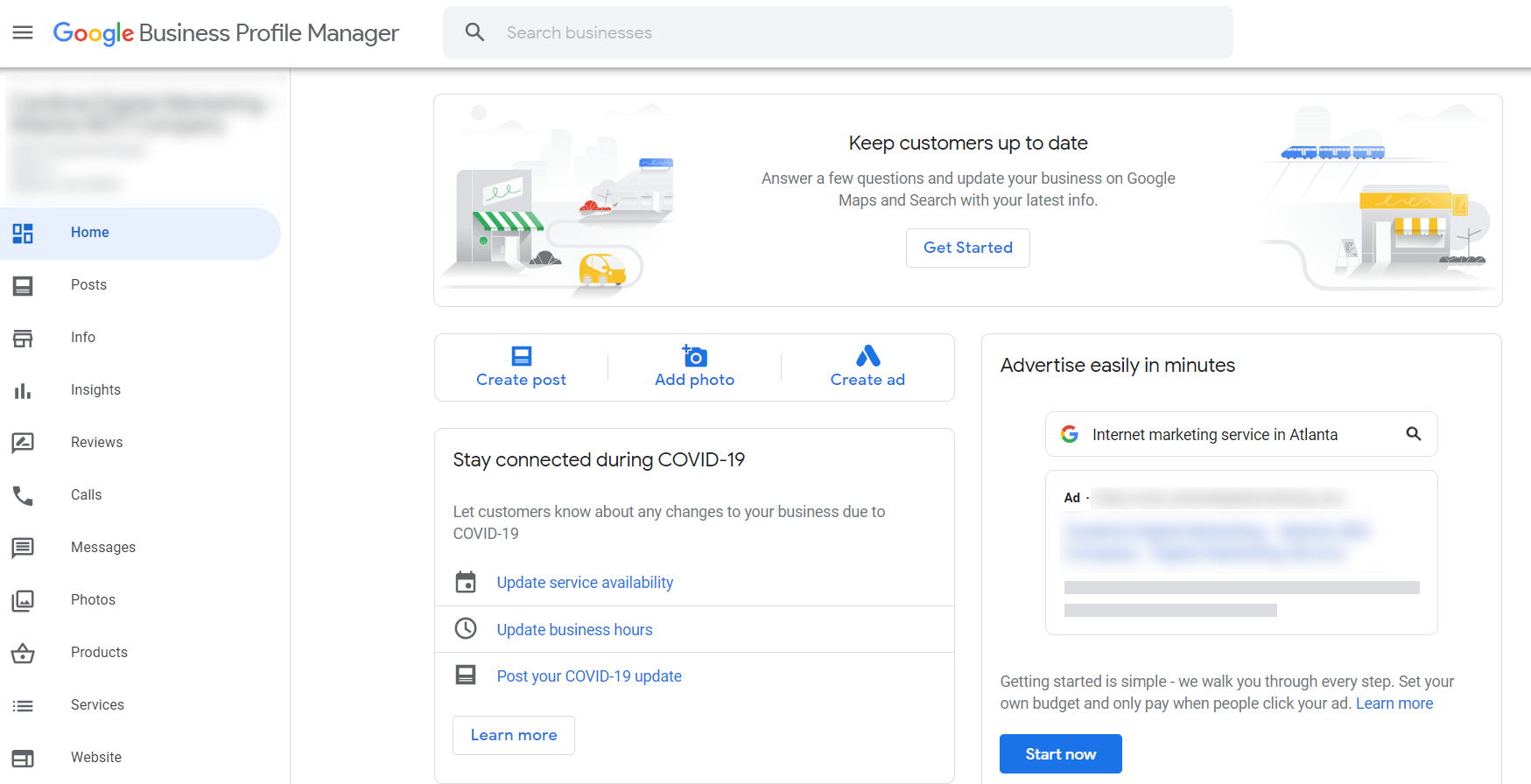Click the Posts sidebar icon
Screen dimensions: 1531x784
[x=23, y=285]
